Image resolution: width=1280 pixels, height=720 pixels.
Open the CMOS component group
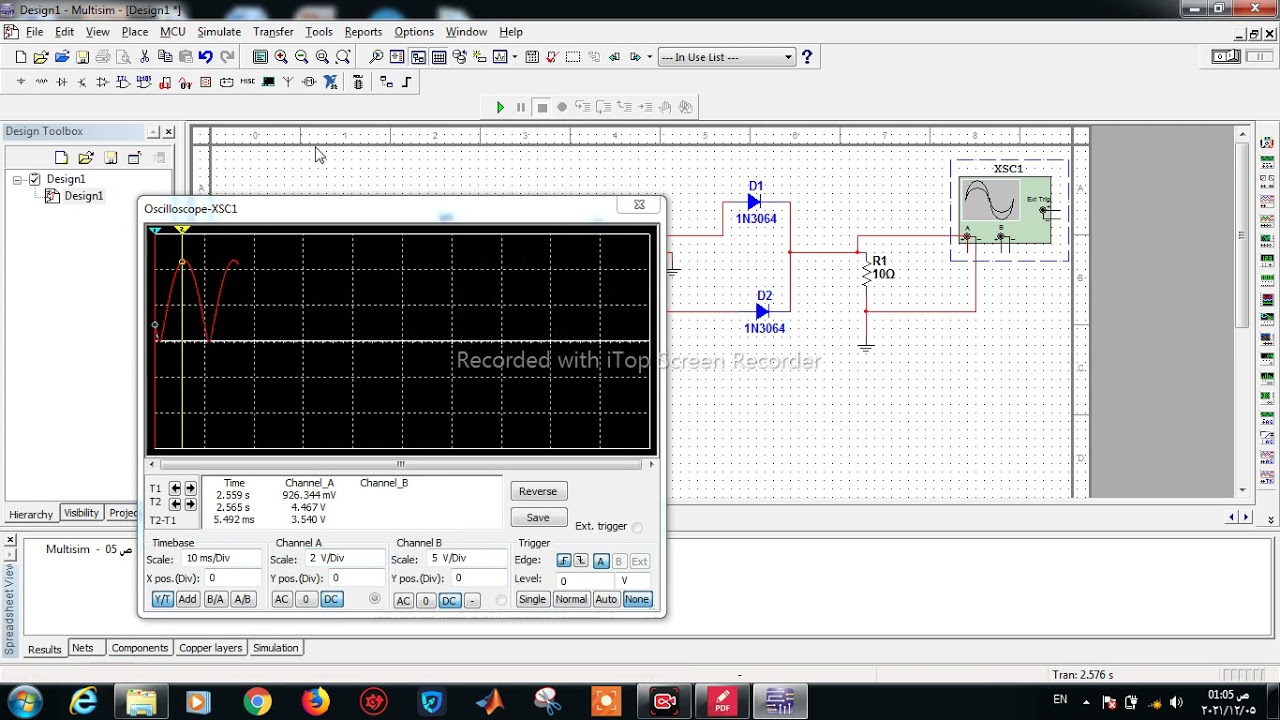143,82
